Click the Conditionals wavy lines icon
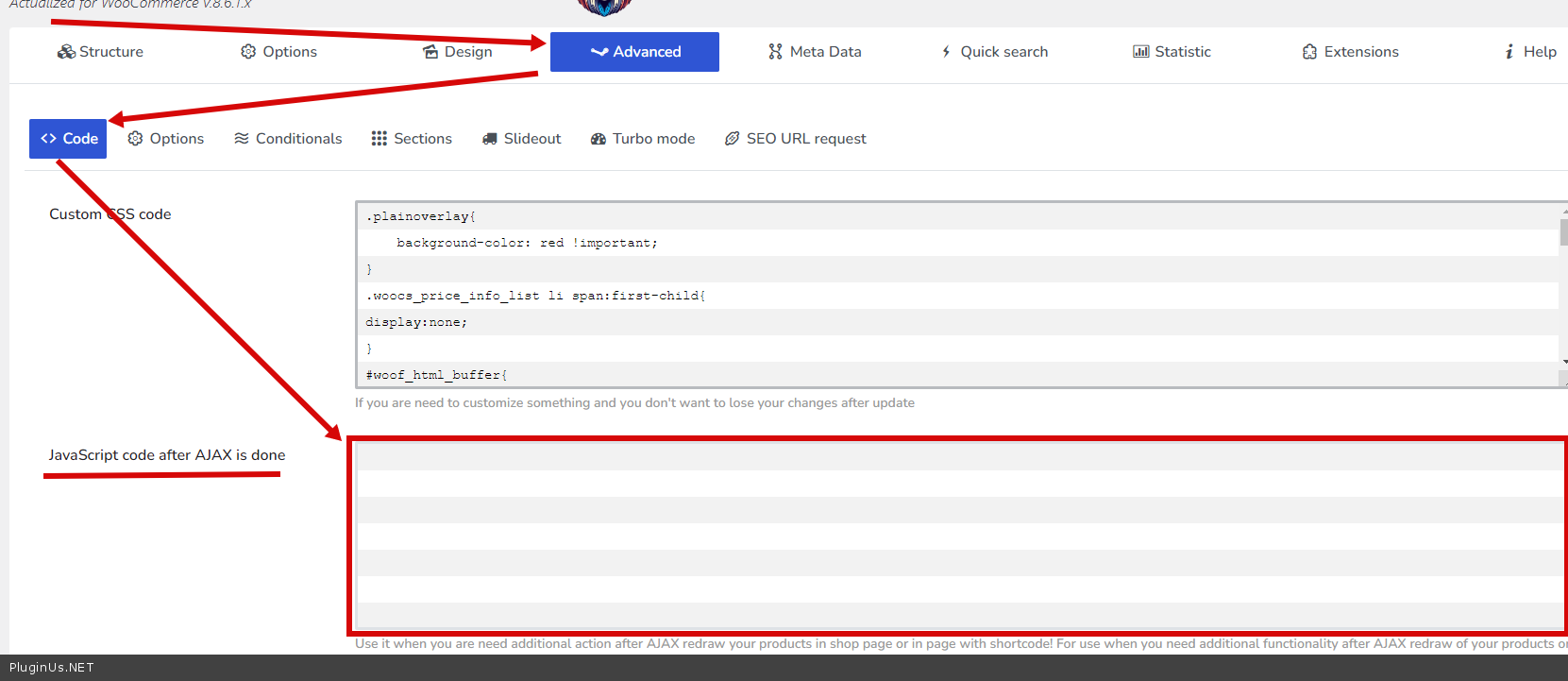The image size is (1568, 681). (x=242, y=139)
